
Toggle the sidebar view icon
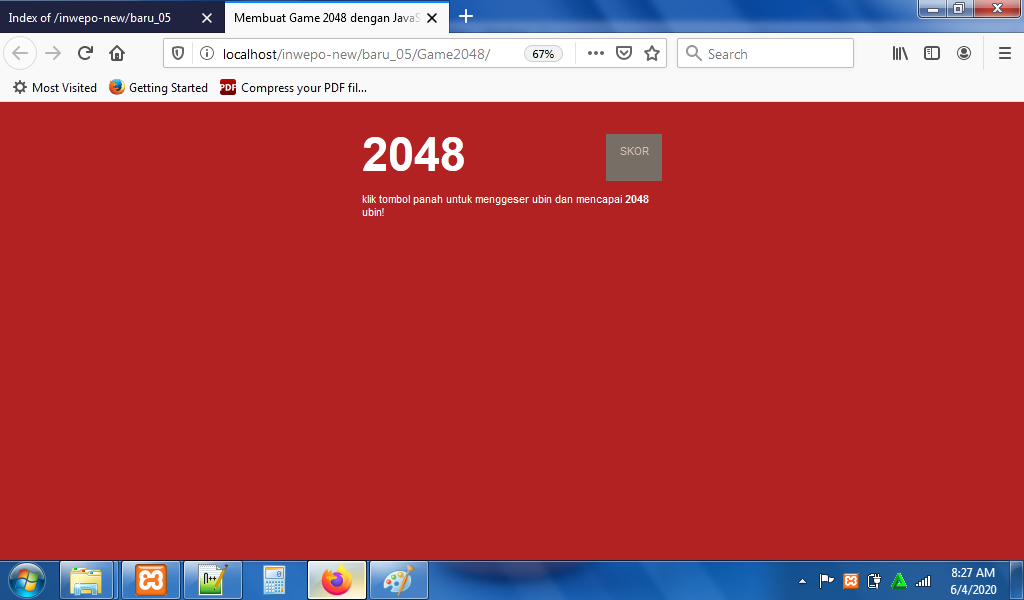932,54
